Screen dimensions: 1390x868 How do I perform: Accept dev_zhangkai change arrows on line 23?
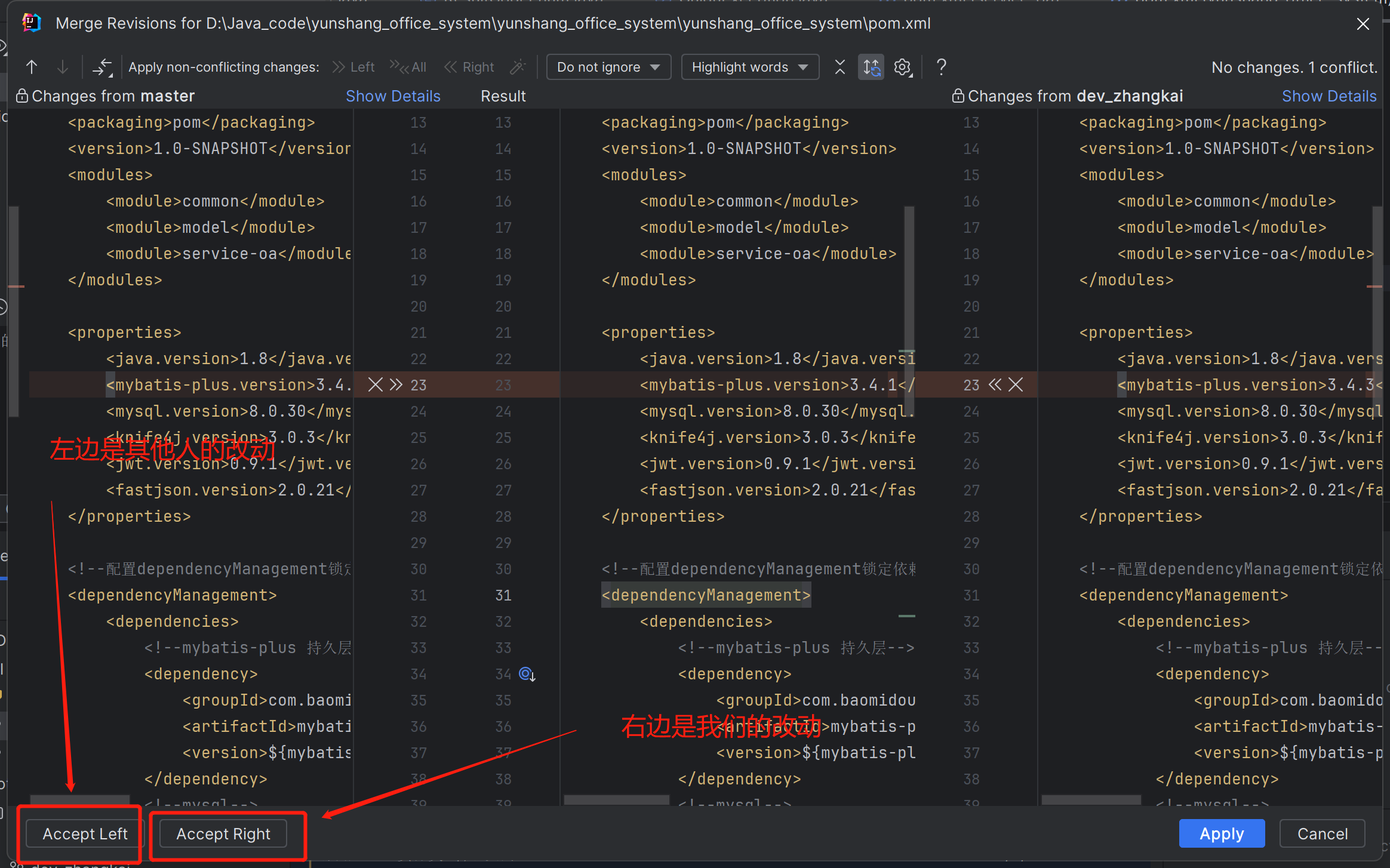tap(995, 384)
